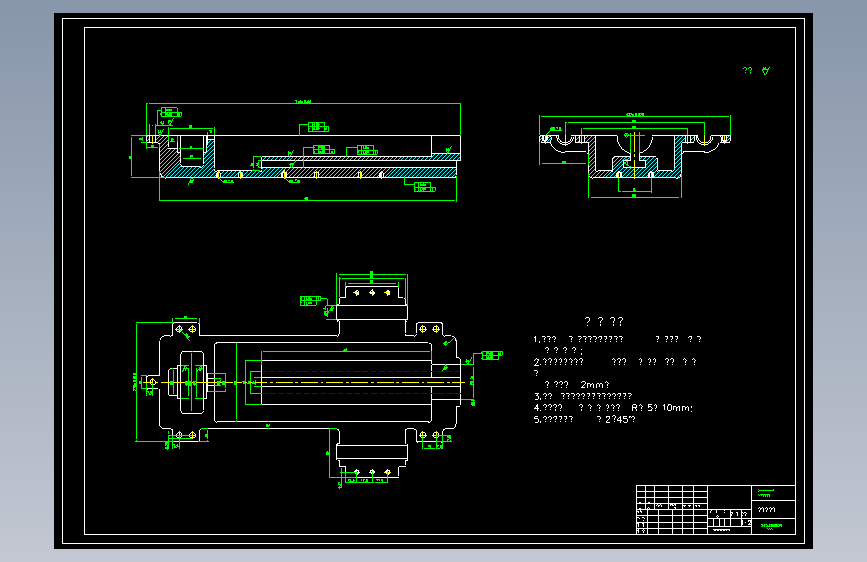The height and width of the screenshot is (562, 867).
Task: Click the upper blue dashed line in plan view
Action: coord(361,372)
